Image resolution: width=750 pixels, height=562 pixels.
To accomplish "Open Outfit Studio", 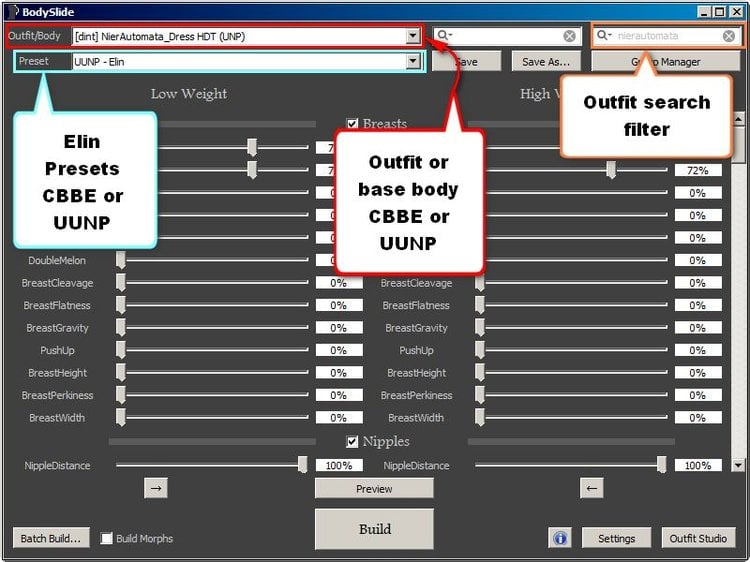I will (x=698, y=538).
